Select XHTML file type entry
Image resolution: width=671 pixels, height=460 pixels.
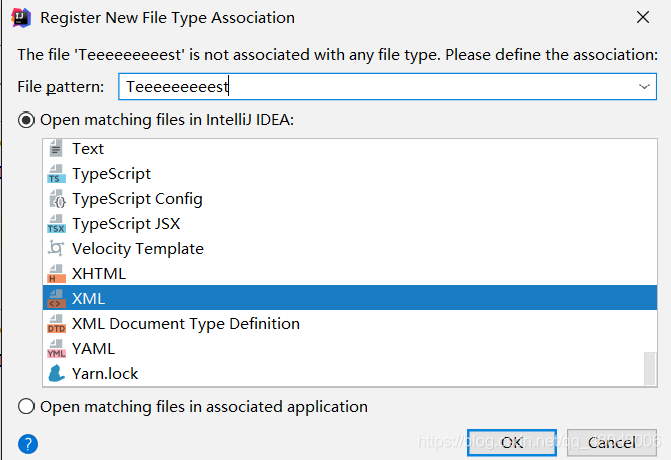click(x=350, y=274)
